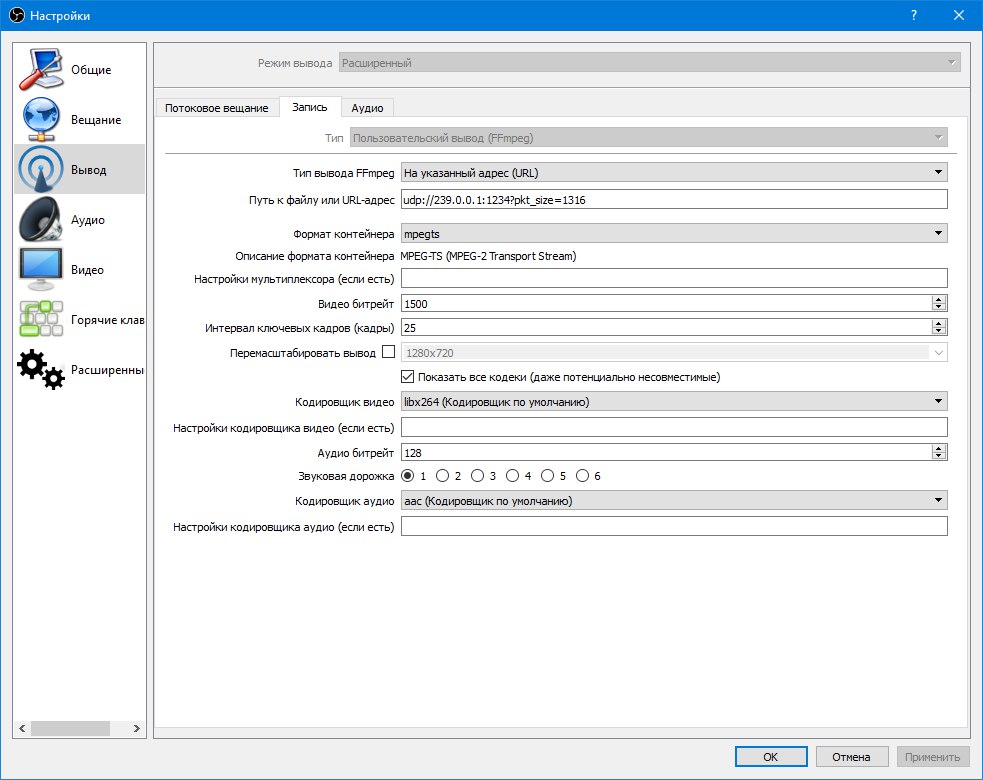Select the Расширенные gears icon
Screen dimensions: 983x780
click(41, 370)
